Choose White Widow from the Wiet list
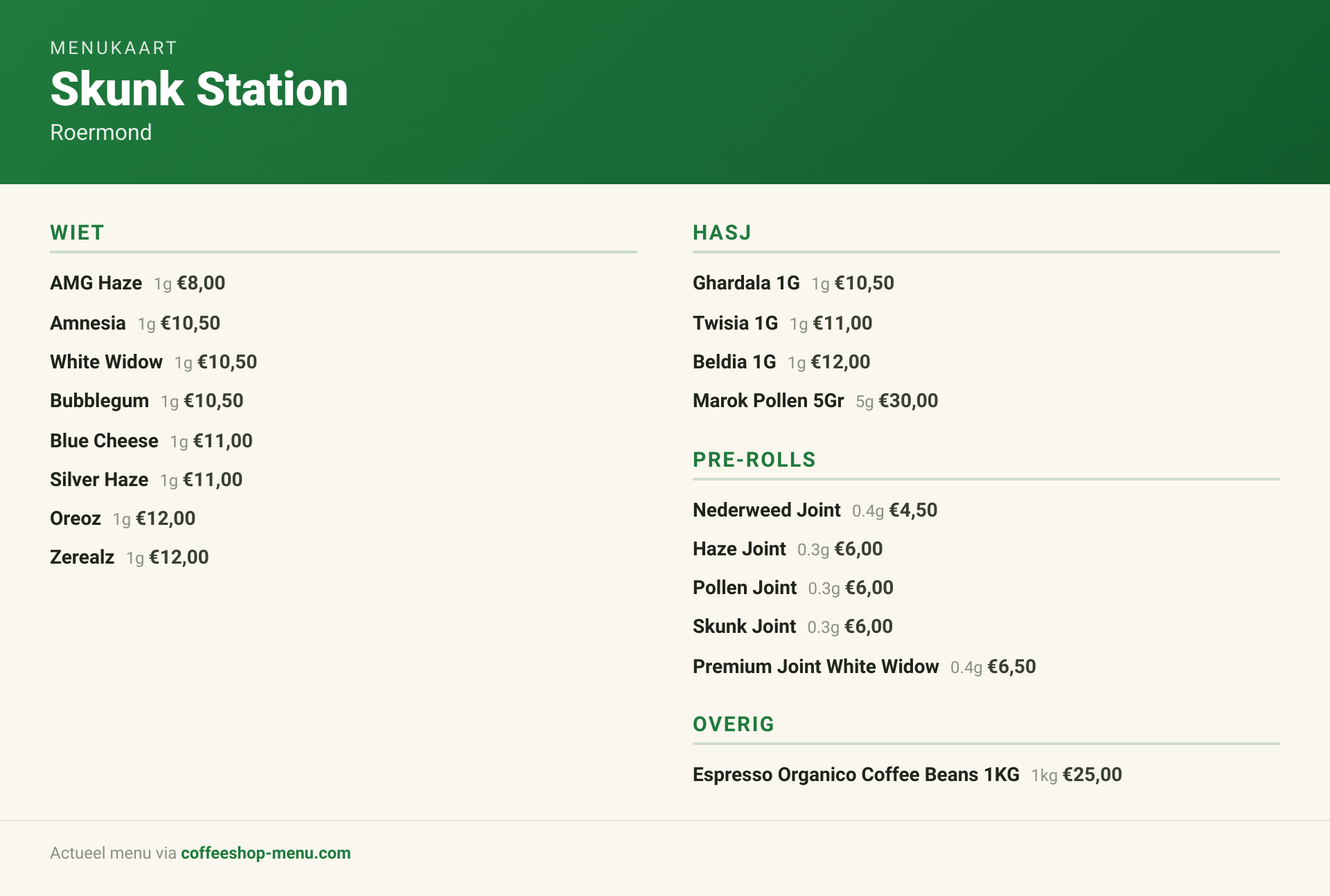This screenshot has width=1330, height=896. (x=153, y=362)
